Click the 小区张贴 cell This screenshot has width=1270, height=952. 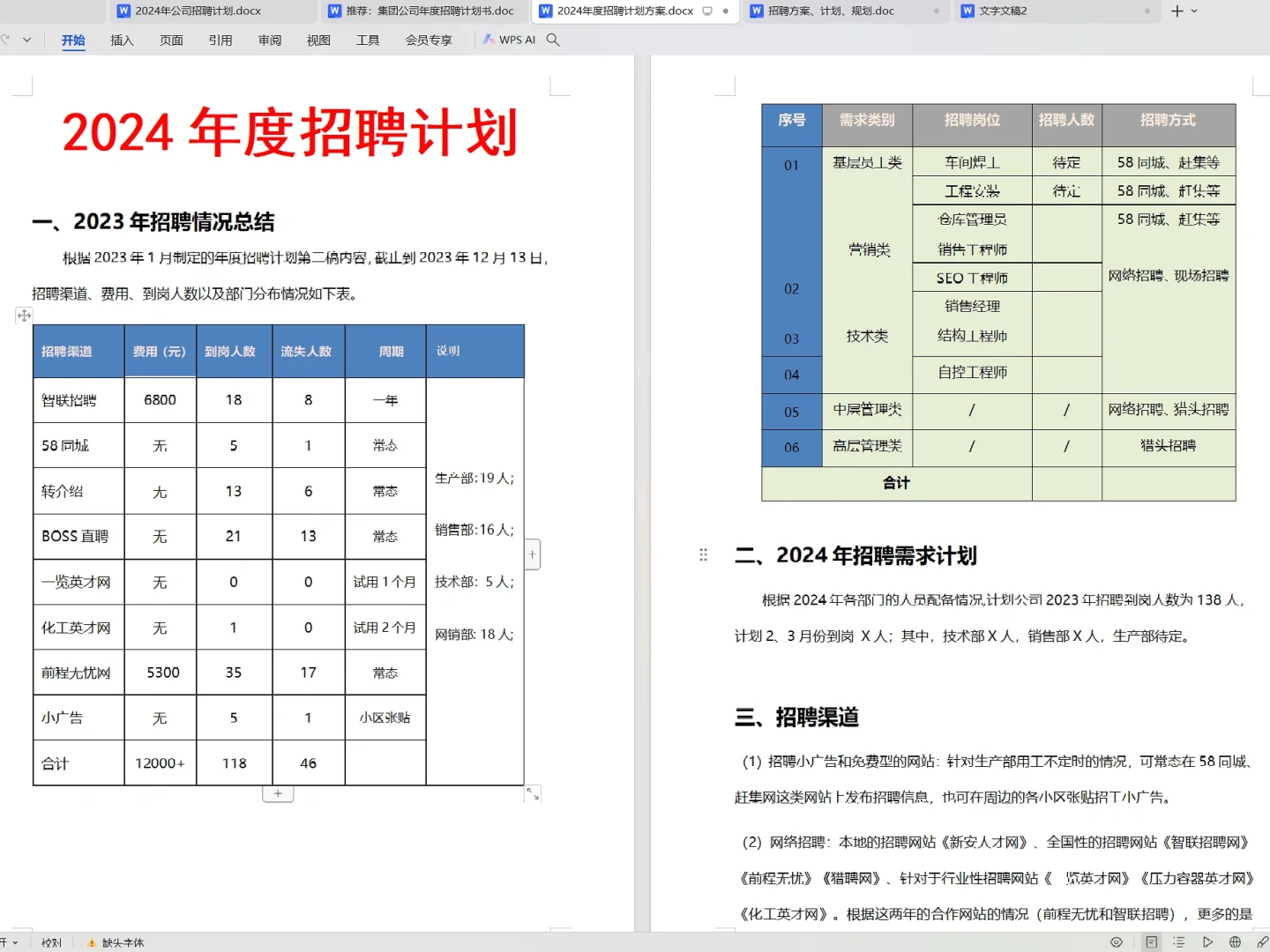(385, 718)
